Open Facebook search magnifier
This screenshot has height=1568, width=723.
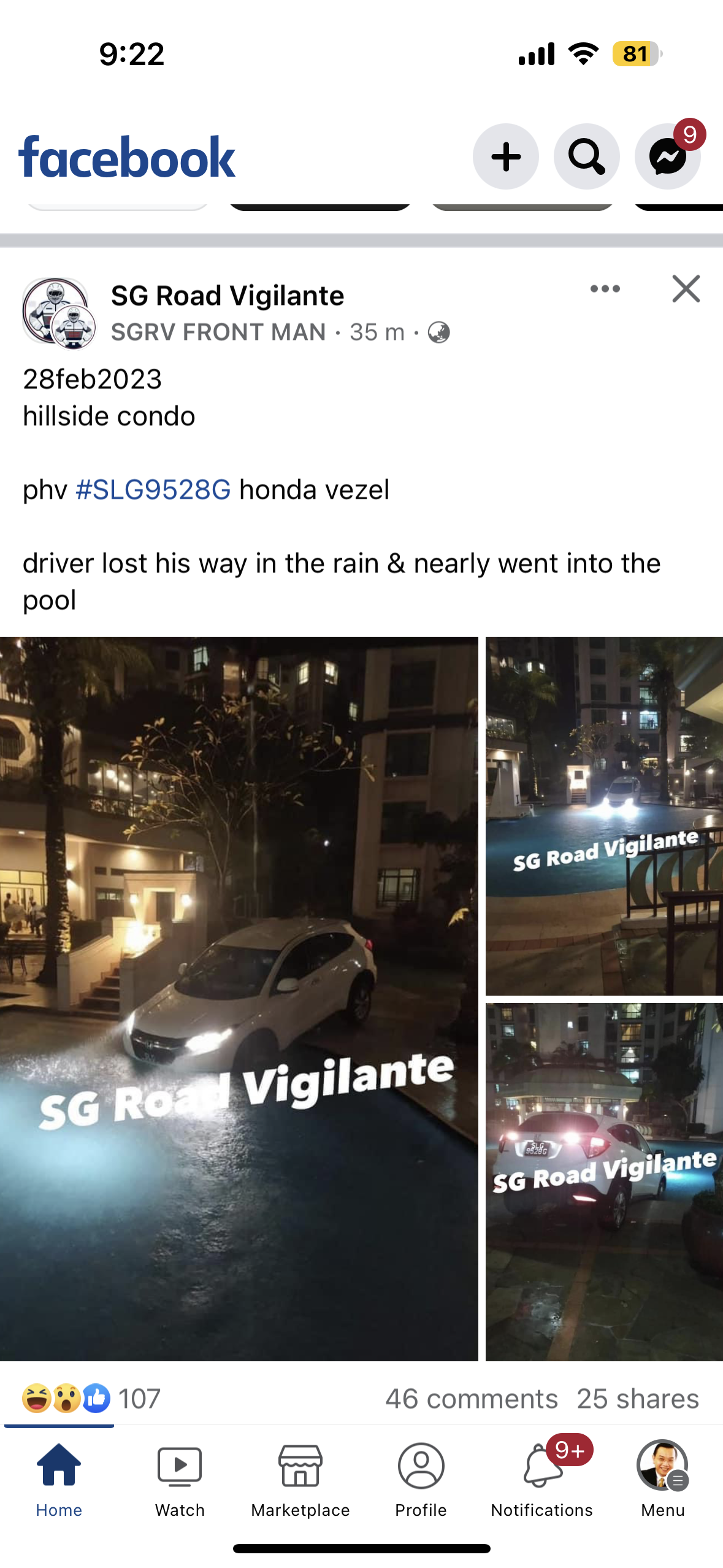click(x=587, y=156)
